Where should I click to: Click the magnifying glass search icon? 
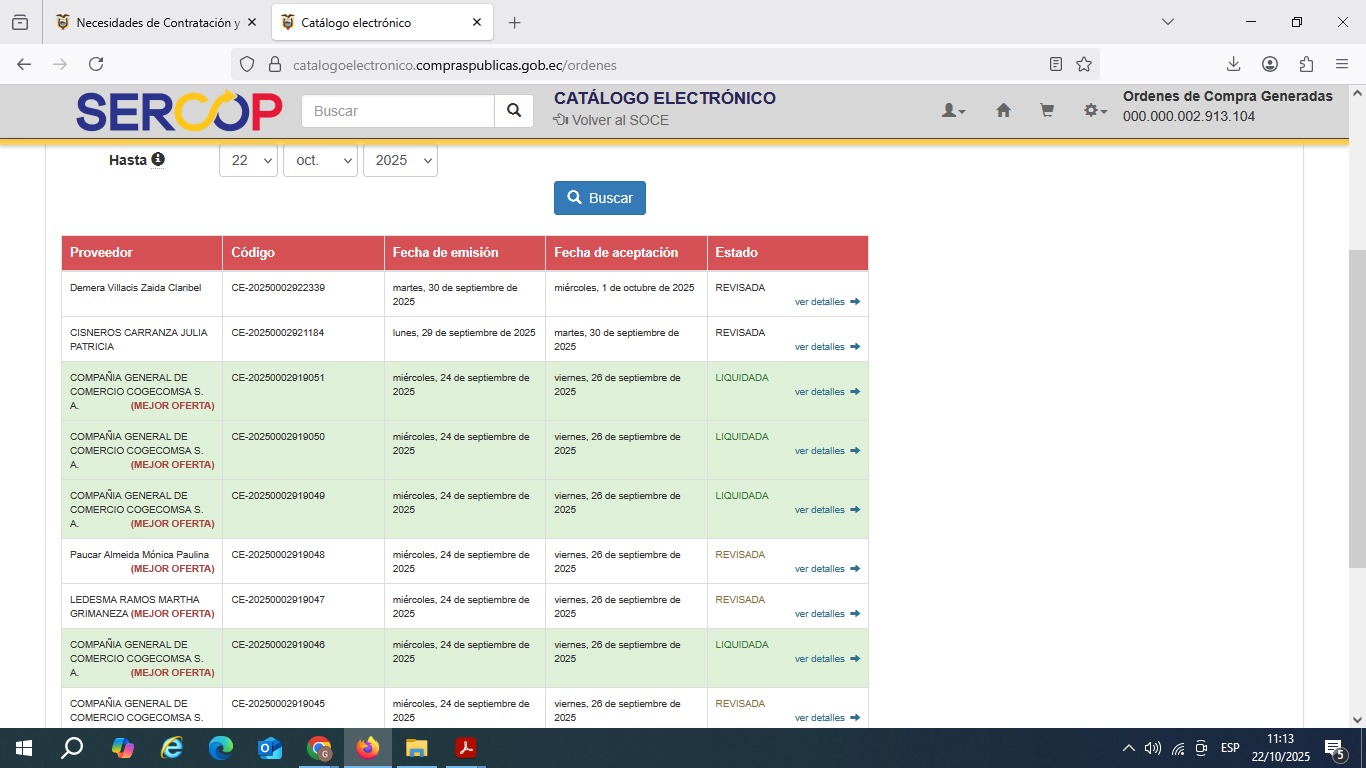pos(514,111)
